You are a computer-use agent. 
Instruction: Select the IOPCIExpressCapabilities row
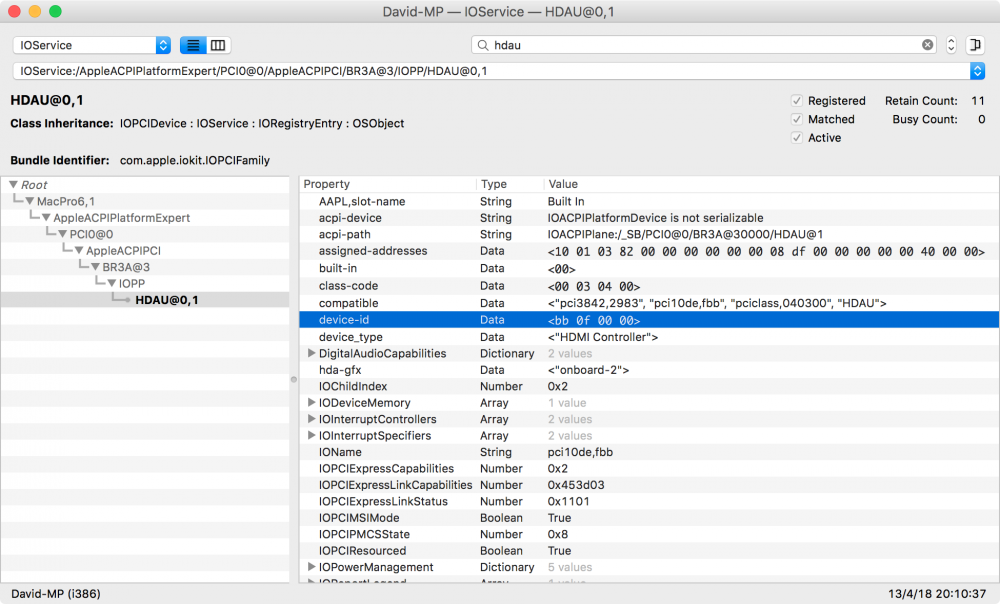pyautogui.click(x=649, y=469)
